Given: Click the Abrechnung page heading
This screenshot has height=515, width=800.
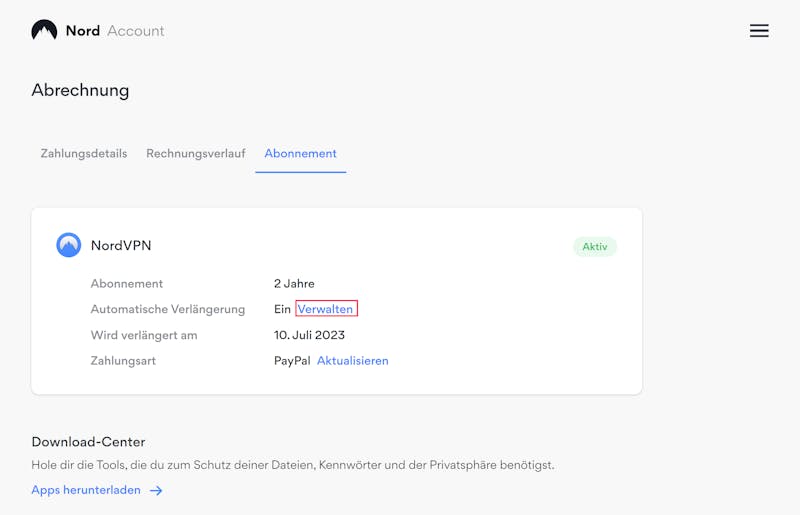Looking at the screenshot, I should 80,90.
